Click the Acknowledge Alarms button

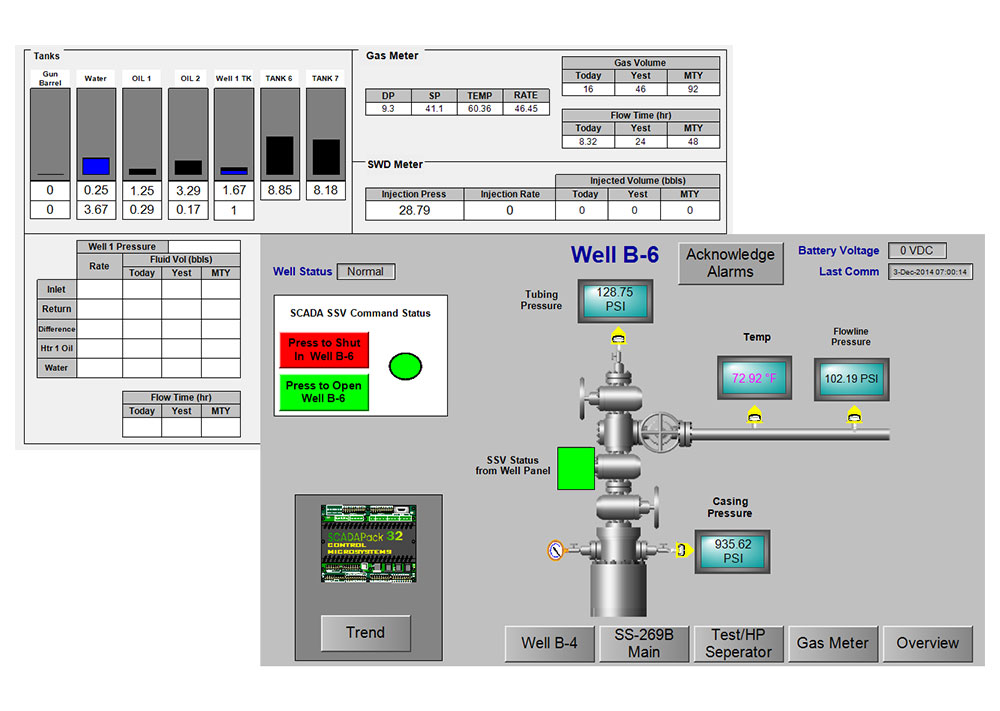click(x=730, y=263)
